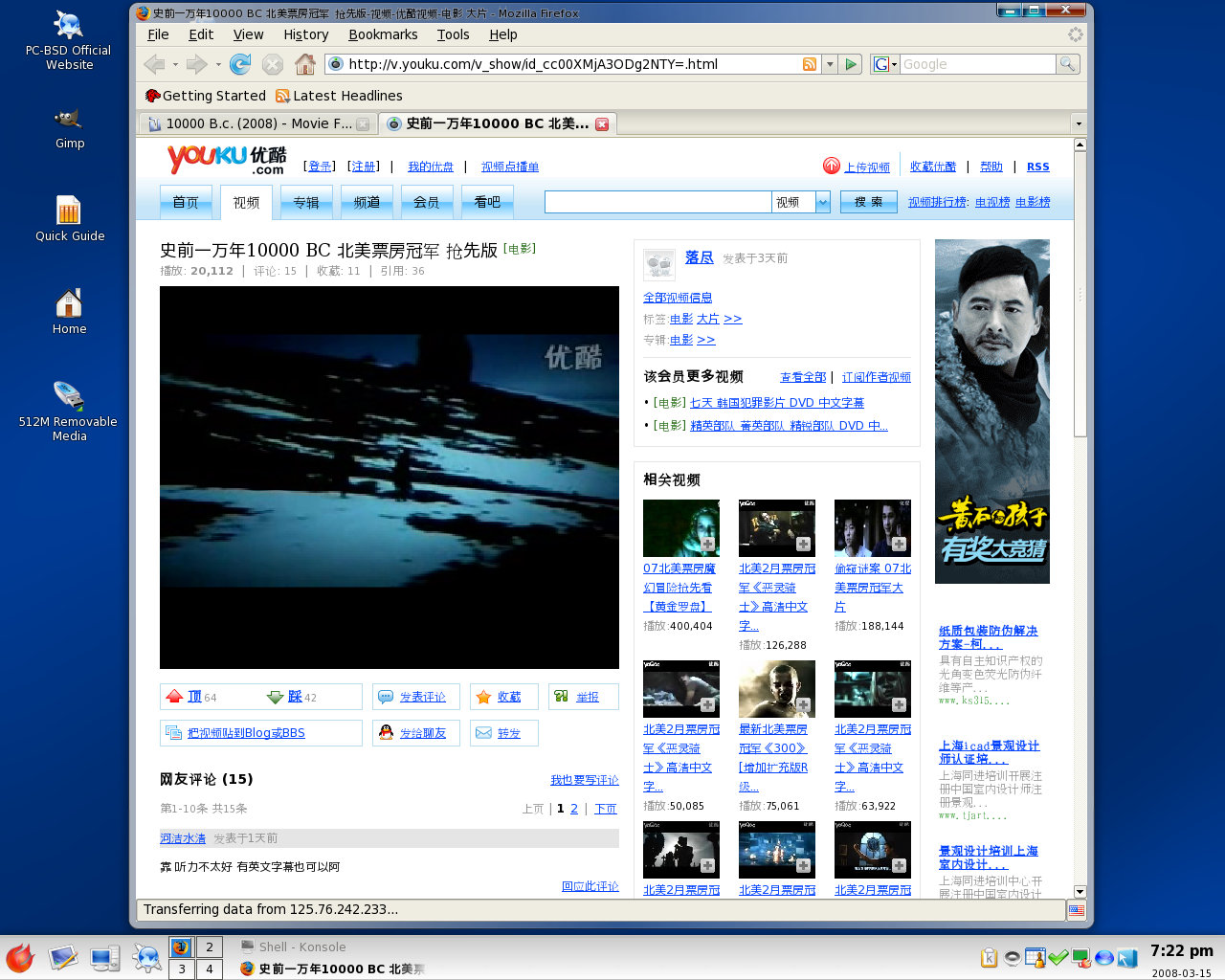Click the Google search box
Viewport: 1225px width, 980px height.
pyautogui.click(x=977, y=64)
